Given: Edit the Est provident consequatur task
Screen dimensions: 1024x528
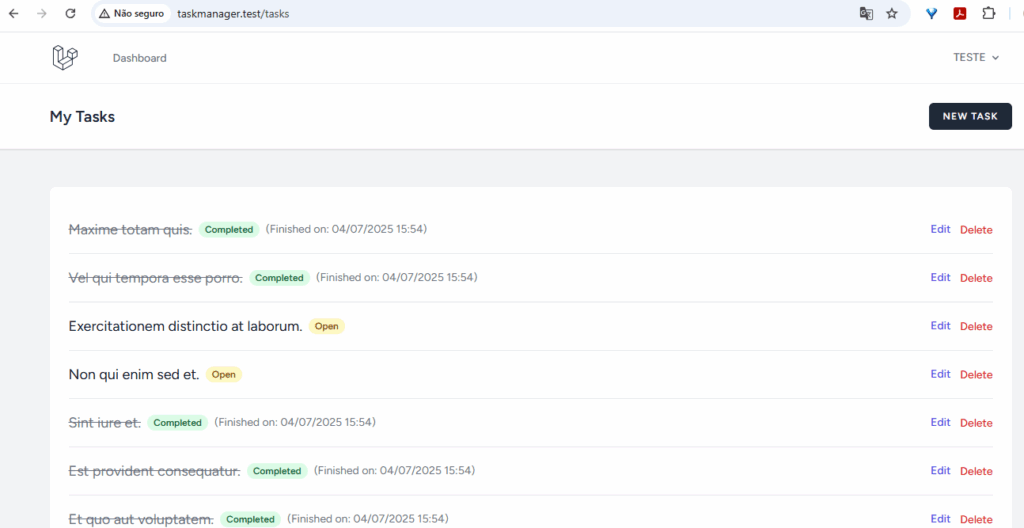Looking at the screenshot, I should point(940,470).
